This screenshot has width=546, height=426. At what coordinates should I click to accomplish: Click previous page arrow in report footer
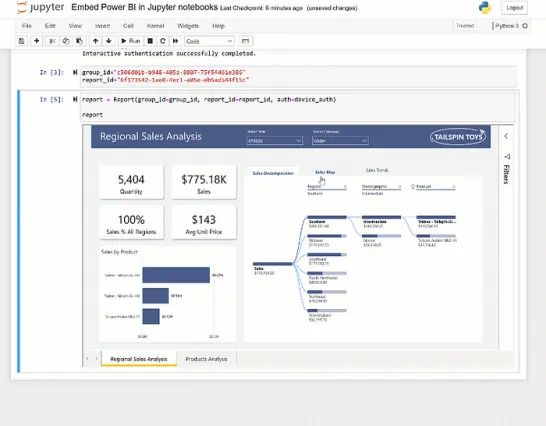click(87, 358)
